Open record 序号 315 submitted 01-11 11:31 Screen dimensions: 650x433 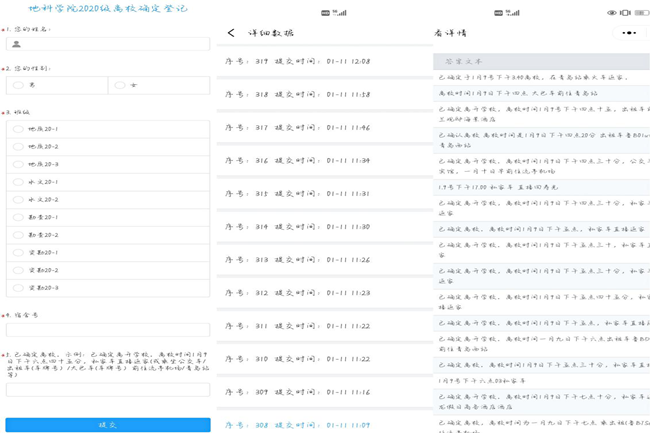pos(325,194)
